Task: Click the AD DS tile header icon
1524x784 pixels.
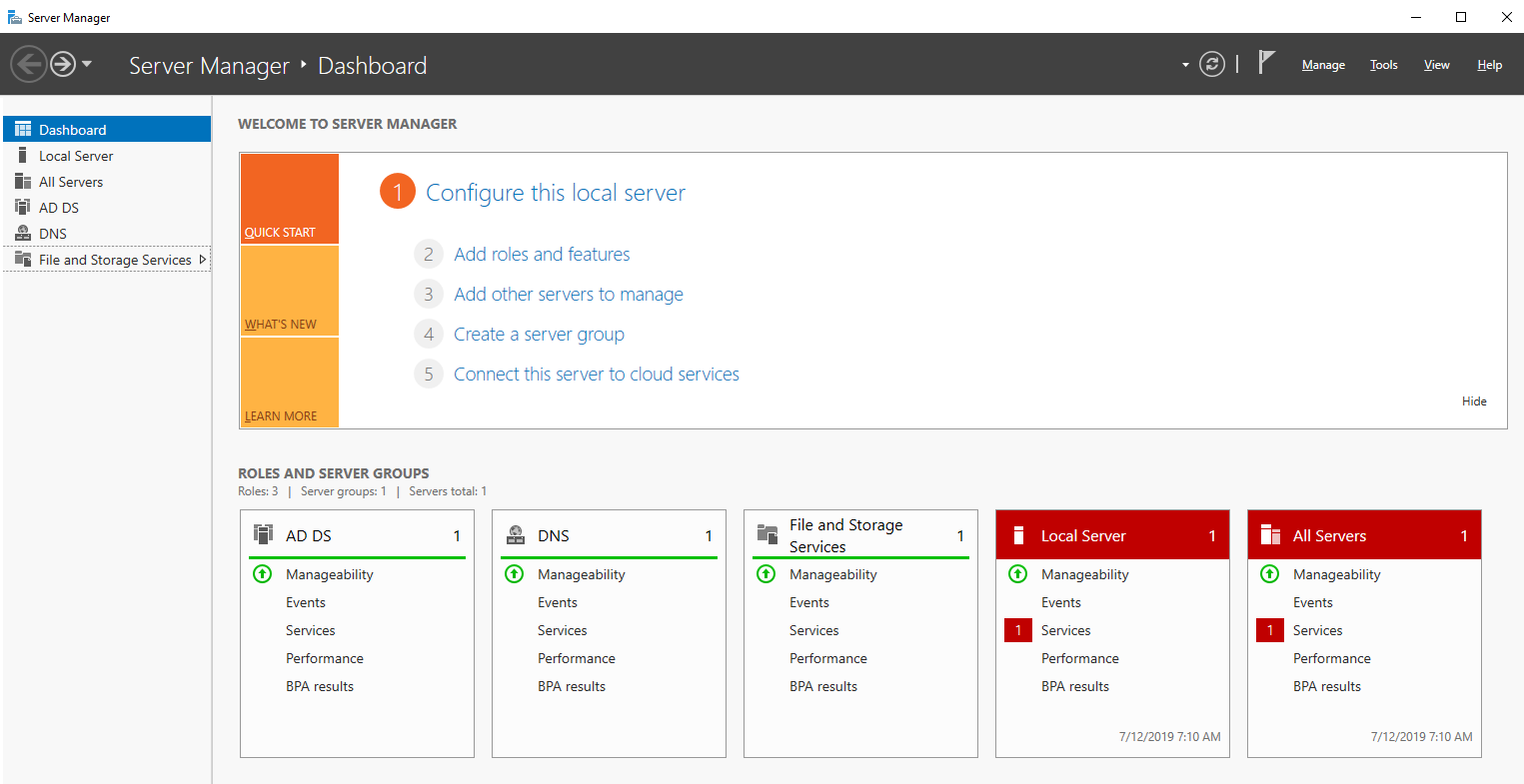Action: coord(263,534)
